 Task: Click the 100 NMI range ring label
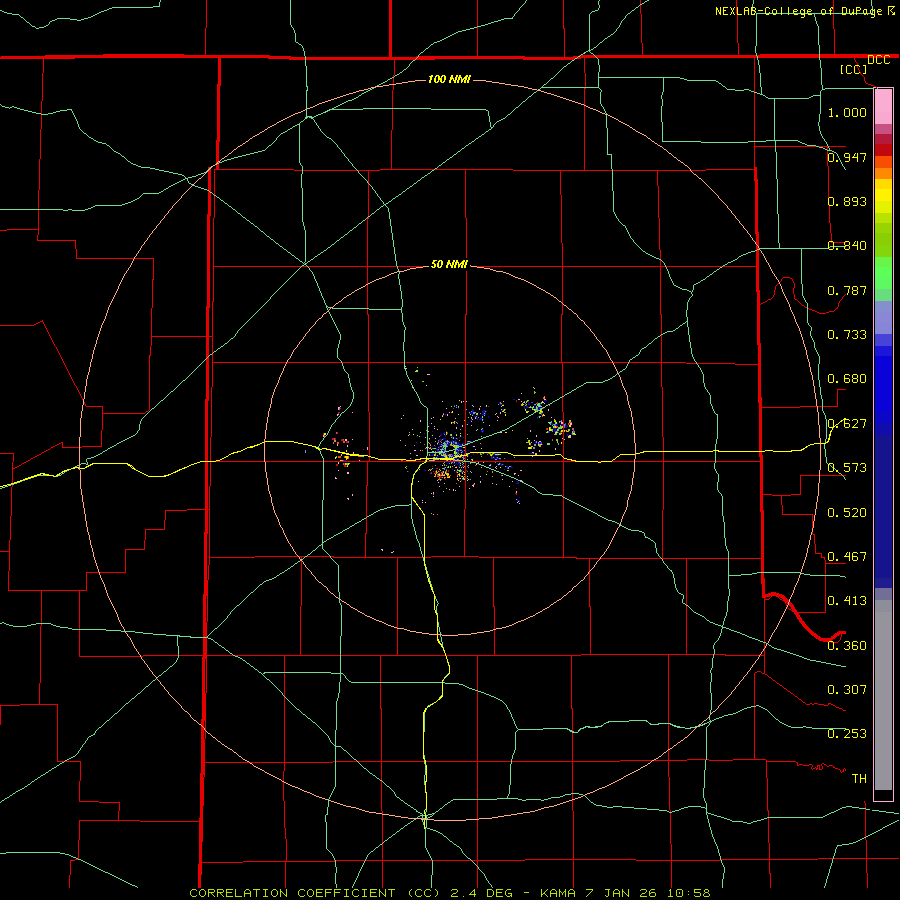(x=449, y=79)
